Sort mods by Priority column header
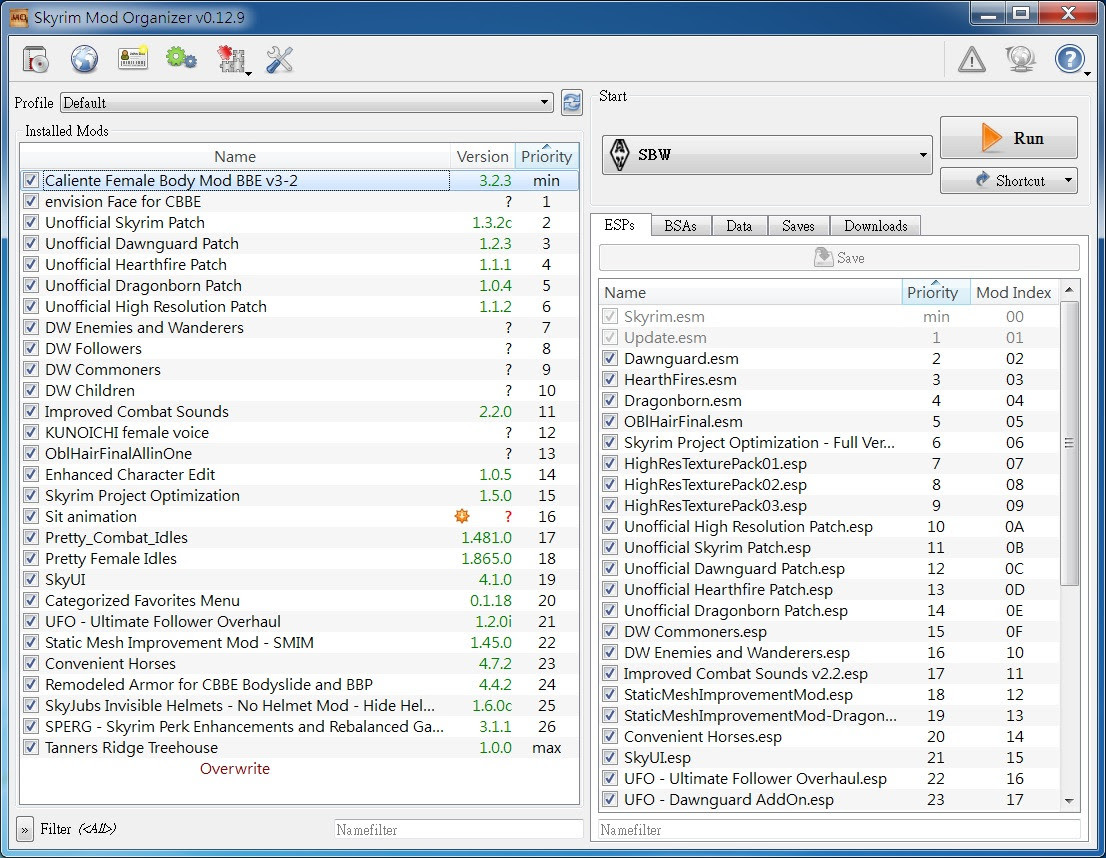The height and width of the screenshot is (858, 1106). click(546, 156)
